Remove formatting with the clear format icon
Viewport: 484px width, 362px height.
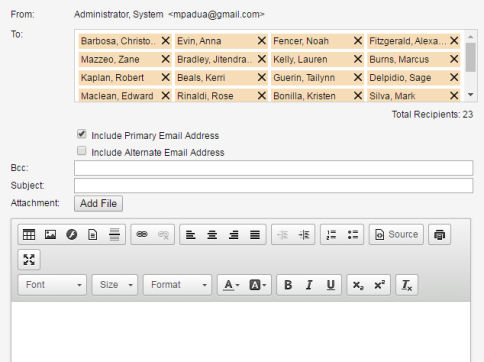pos(407,285)
